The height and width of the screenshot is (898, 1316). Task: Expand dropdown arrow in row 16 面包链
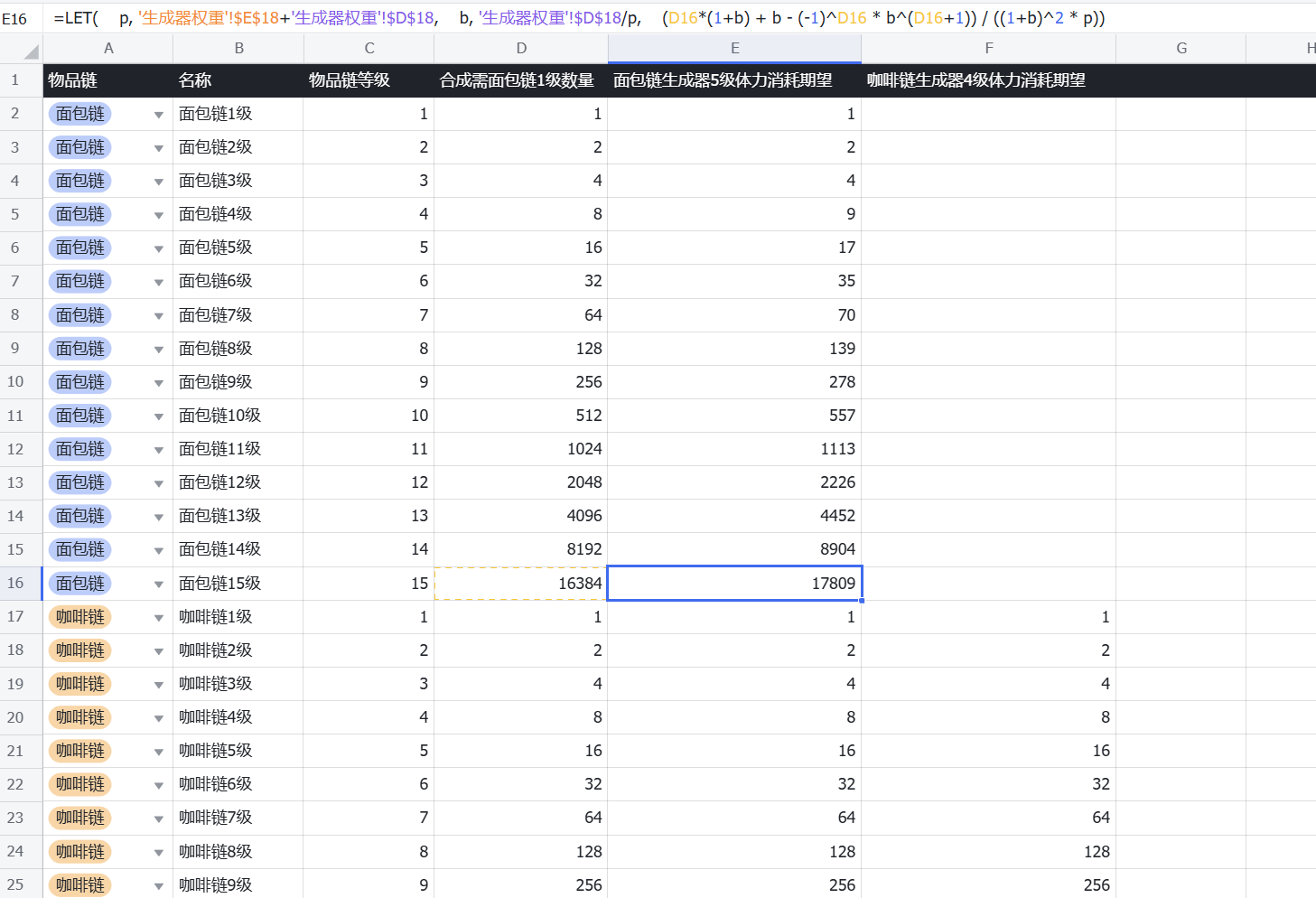pos(159,585)
